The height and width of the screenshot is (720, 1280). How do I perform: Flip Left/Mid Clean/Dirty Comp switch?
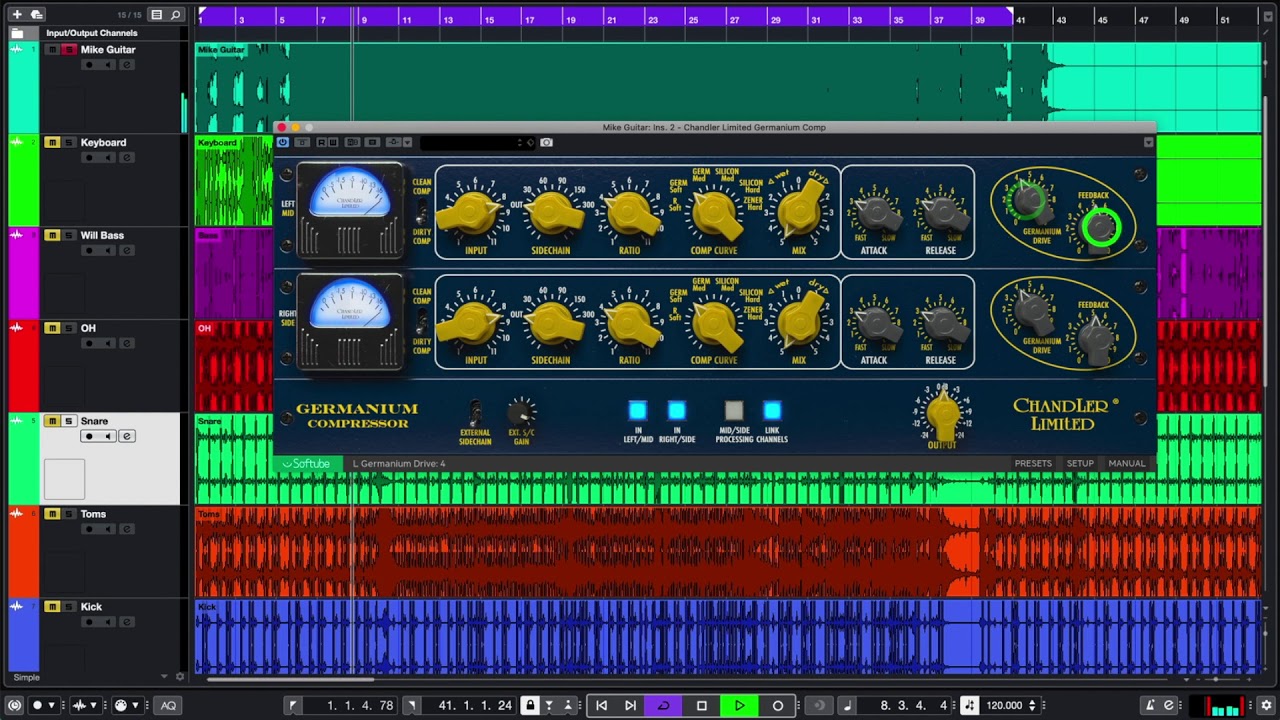[x=422, y=212]
